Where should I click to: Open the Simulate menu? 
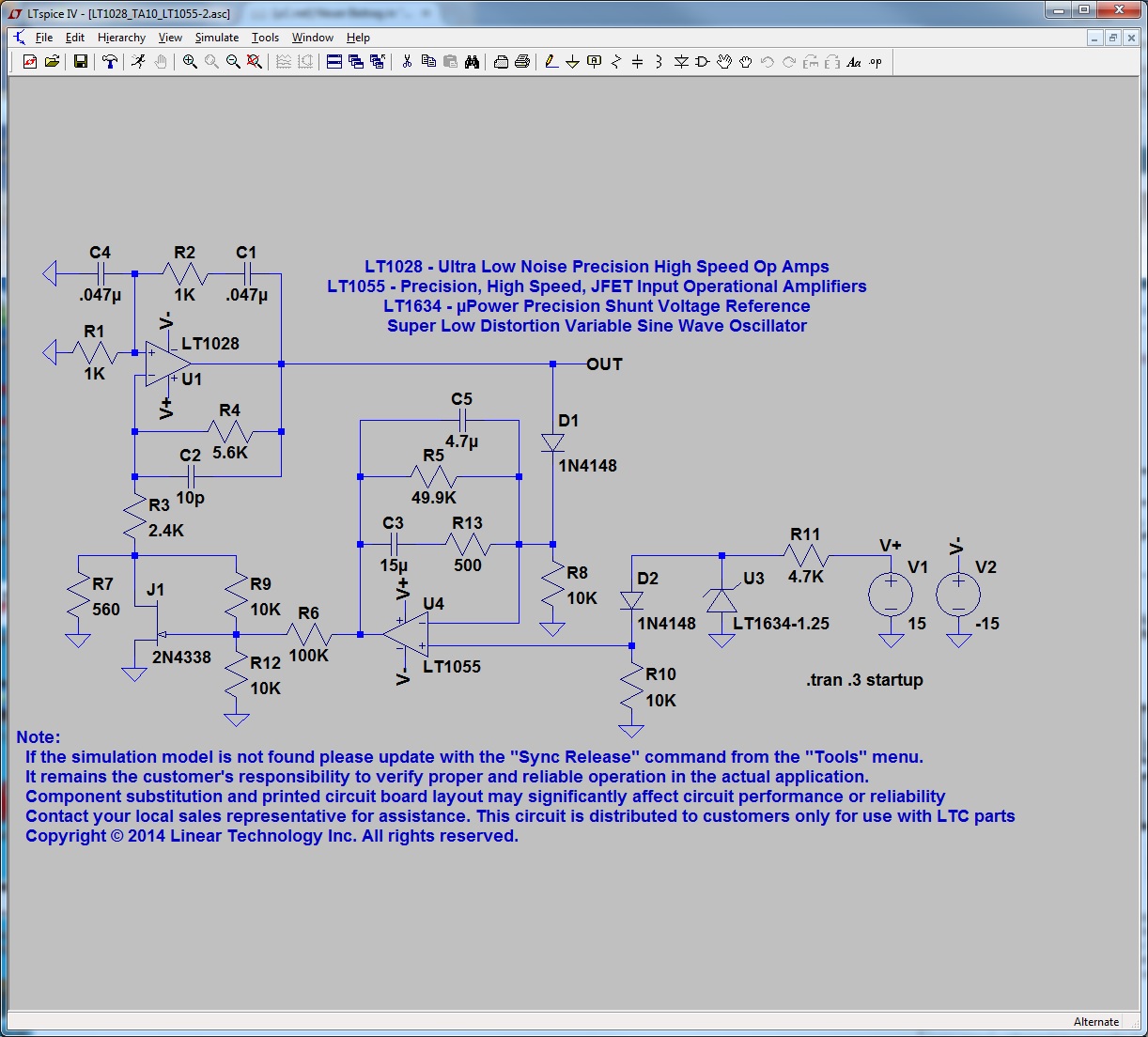point(216,38)
